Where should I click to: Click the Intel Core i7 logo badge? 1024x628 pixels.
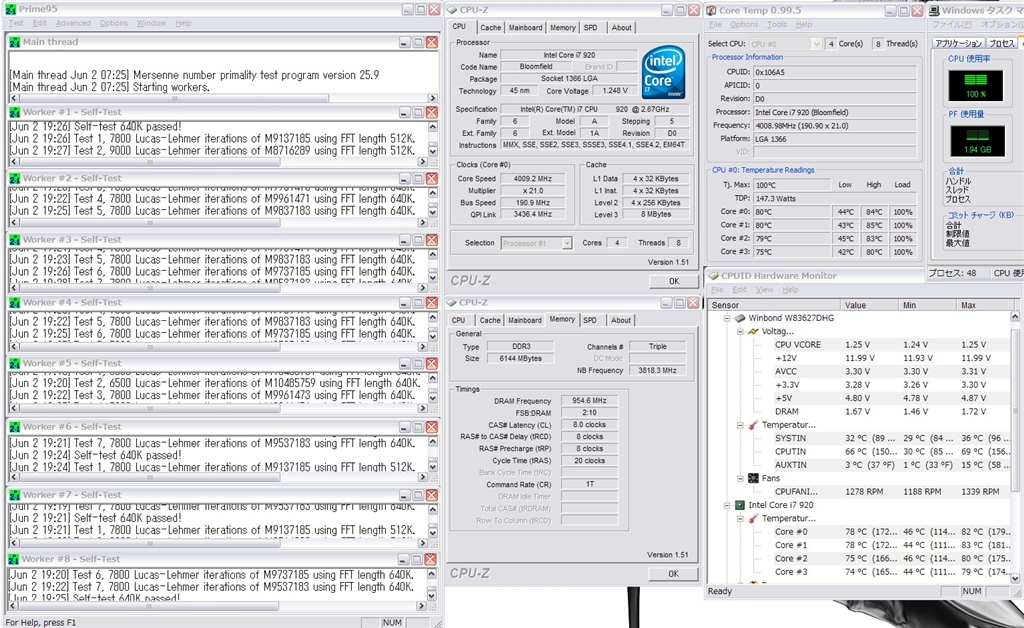pos(663,70)
